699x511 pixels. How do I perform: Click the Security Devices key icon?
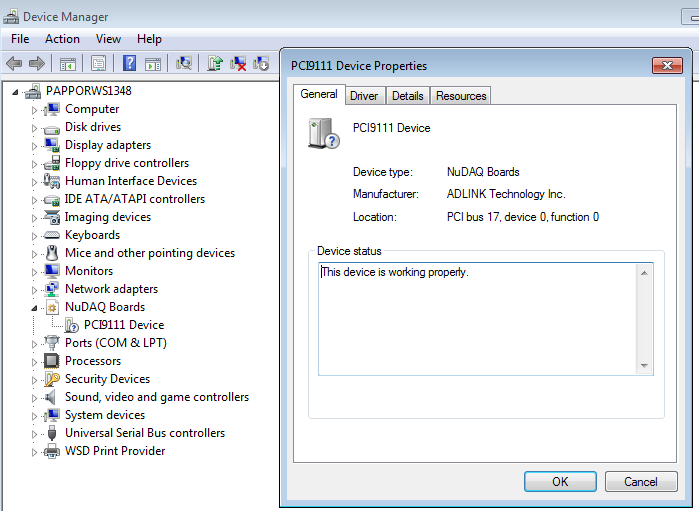click(52, 379)
